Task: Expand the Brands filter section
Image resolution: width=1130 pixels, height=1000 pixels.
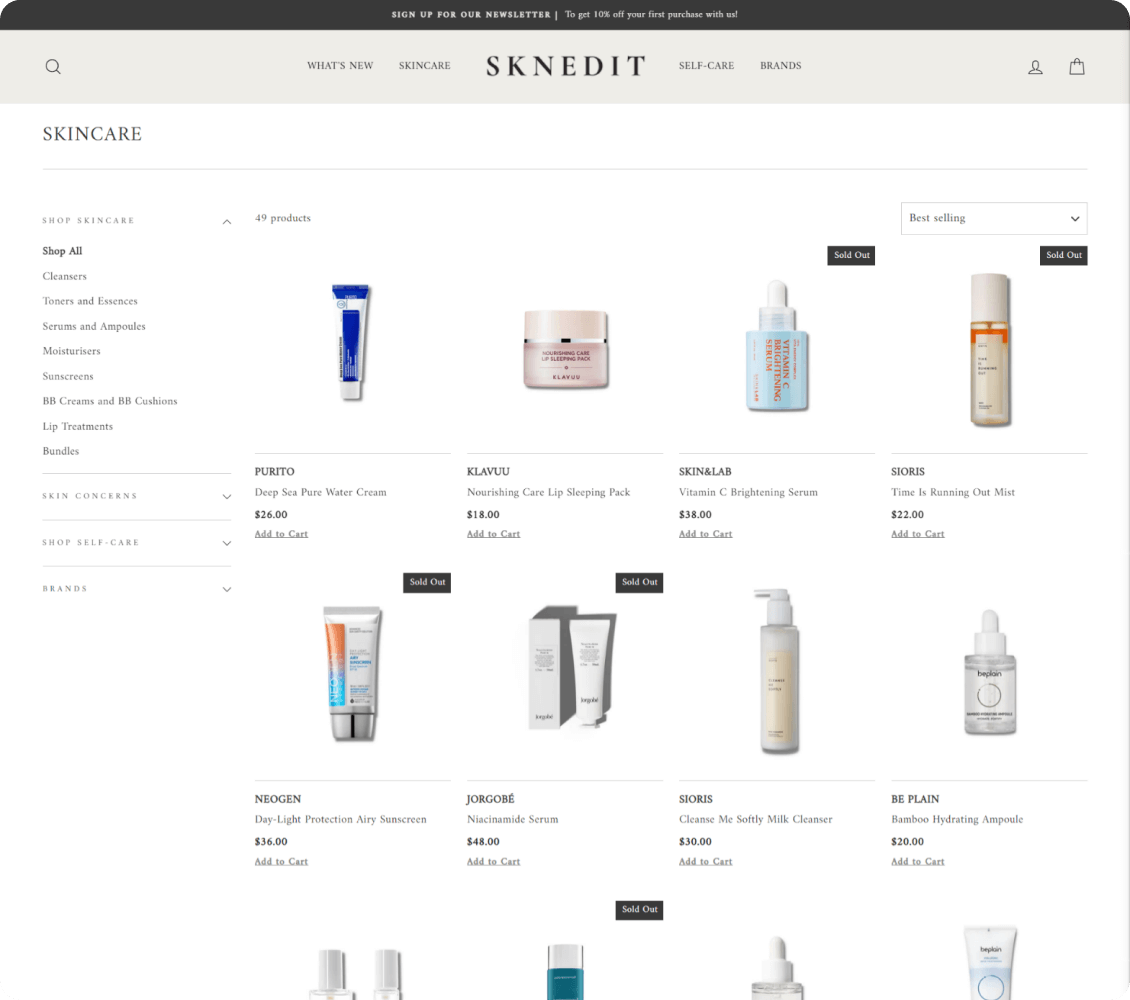Action: (x=136, y=589)
